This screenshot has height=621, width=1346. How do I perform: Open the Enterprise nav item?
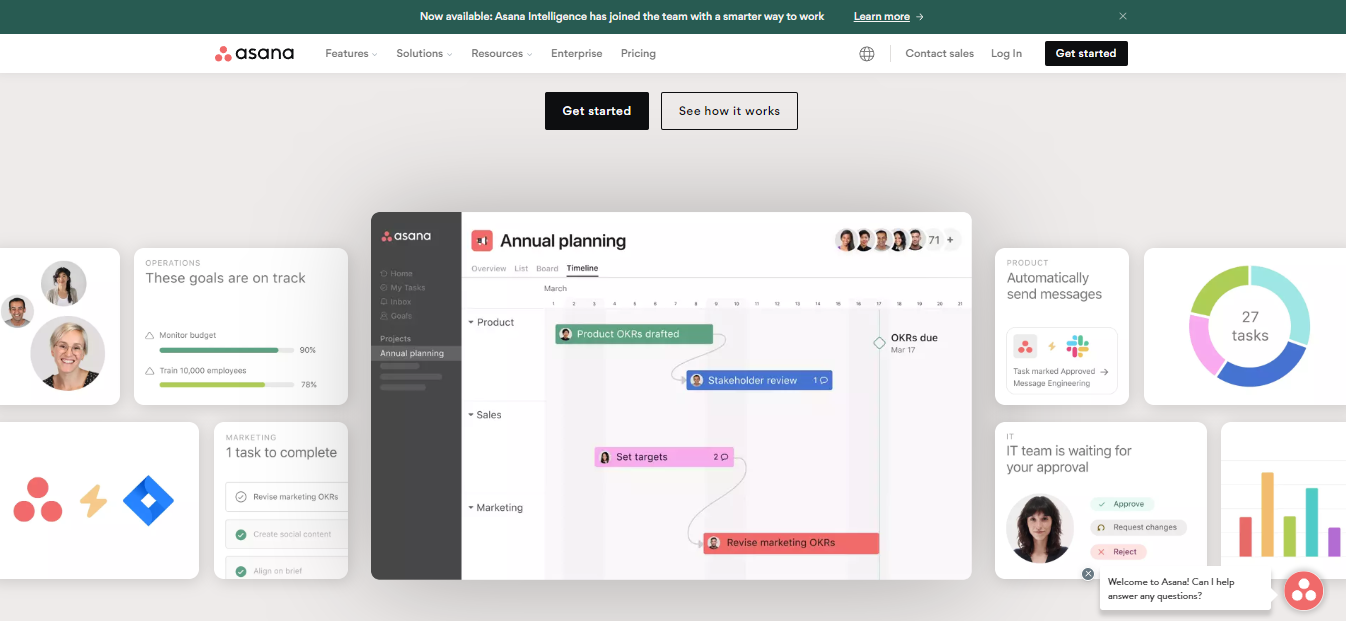(x=577, y=54)
